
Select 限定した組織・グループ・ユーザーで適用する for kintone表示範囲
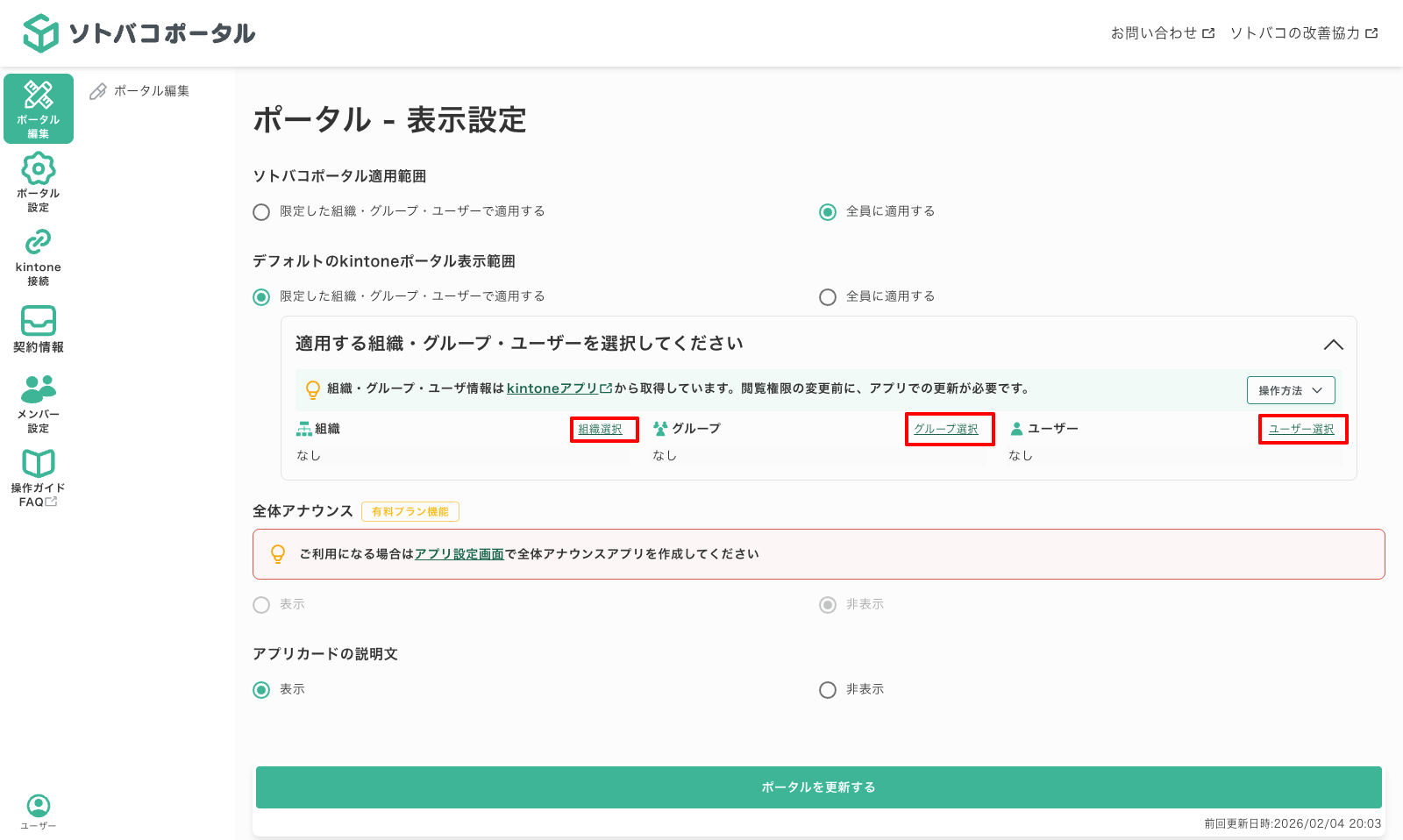click(260, 296)
